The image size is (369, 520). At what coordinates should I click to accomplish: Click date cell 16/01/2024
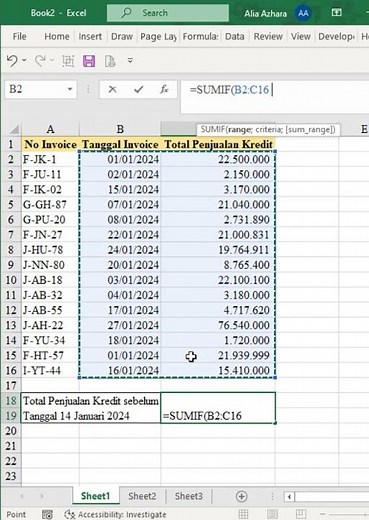pos(120,370)
